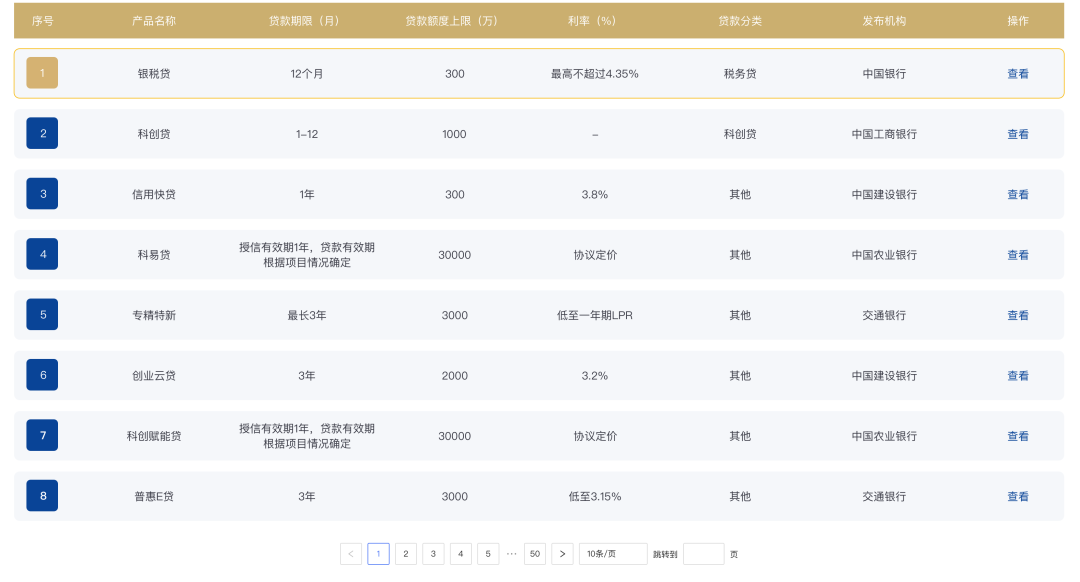Select product name 银税贷
1080x582 pixels.
[154, 74]
